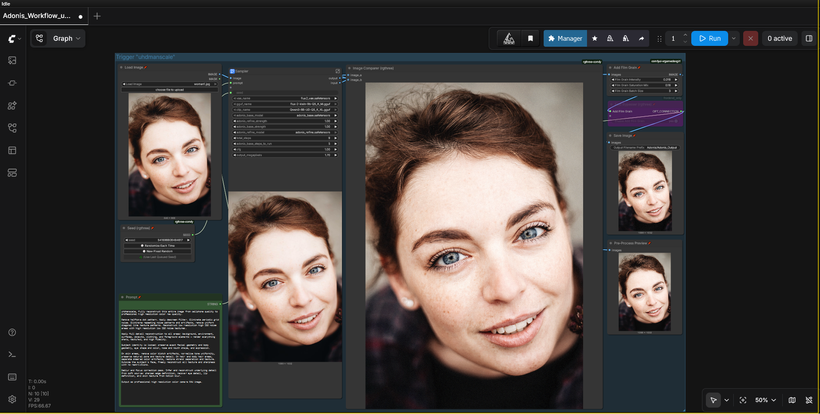820x414 pixels.
Task: Open the keyboard shortcuts icon
Action: (x=12, y=377)
